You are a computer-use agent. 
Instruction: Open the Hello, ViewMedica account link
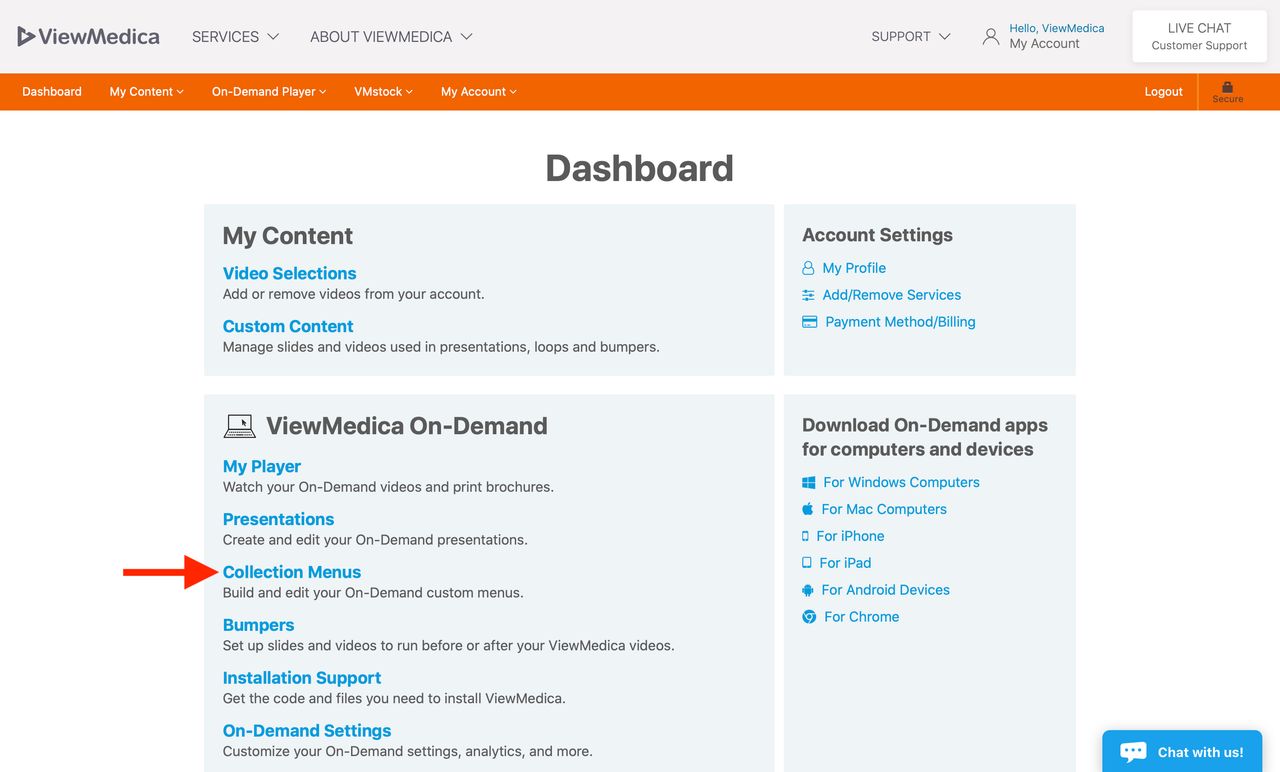(1057, 28)
